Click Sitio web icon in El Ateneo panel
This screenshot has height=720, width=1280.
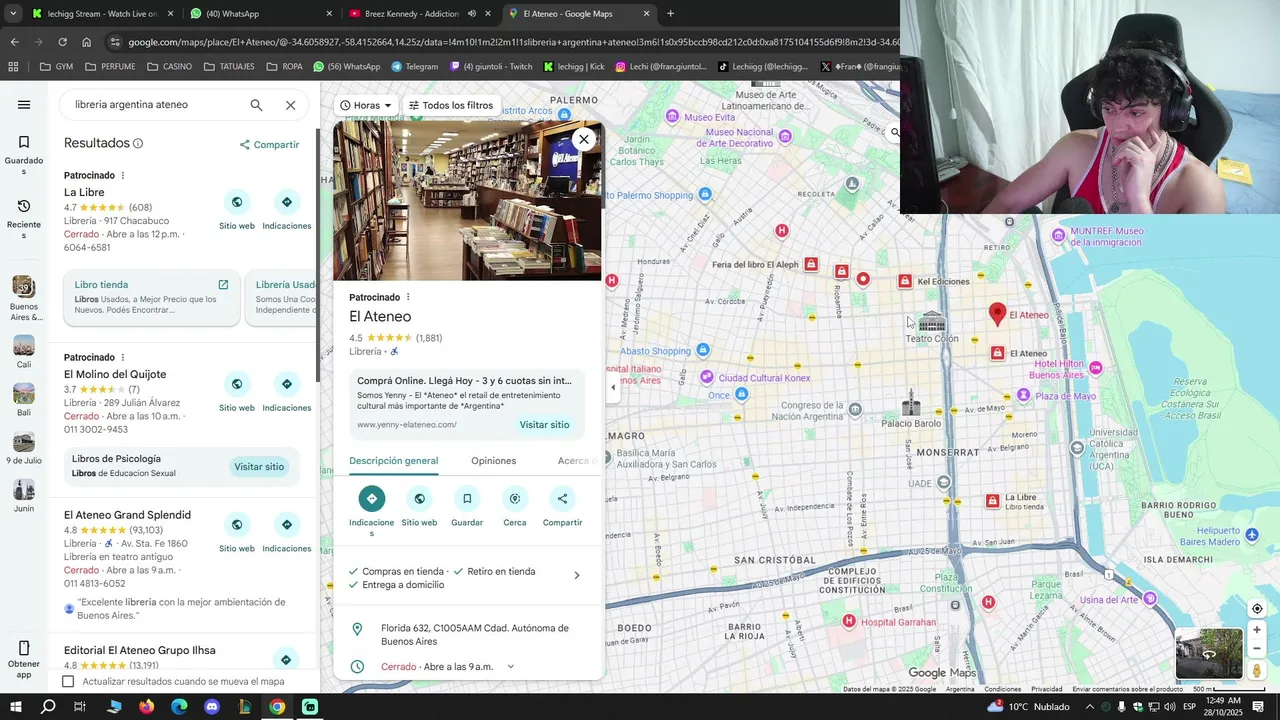419,498
